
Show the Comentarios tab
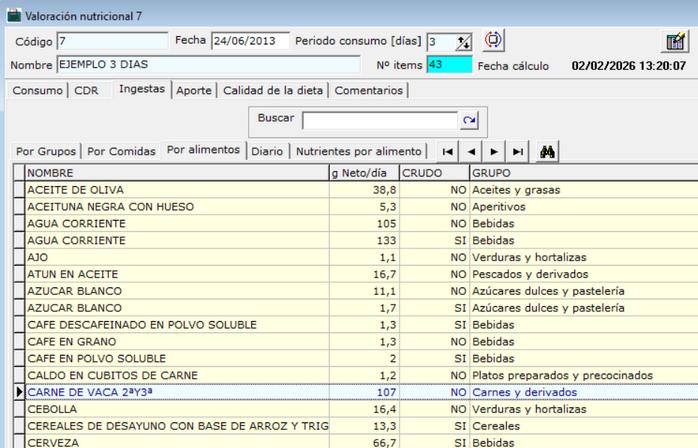point(369,90)
